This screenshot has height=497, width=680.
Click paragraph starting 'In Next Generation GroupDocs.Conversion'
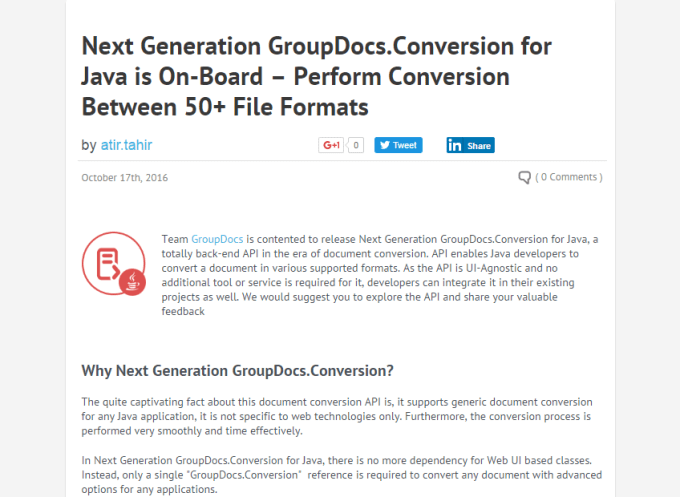coord(341,474)
